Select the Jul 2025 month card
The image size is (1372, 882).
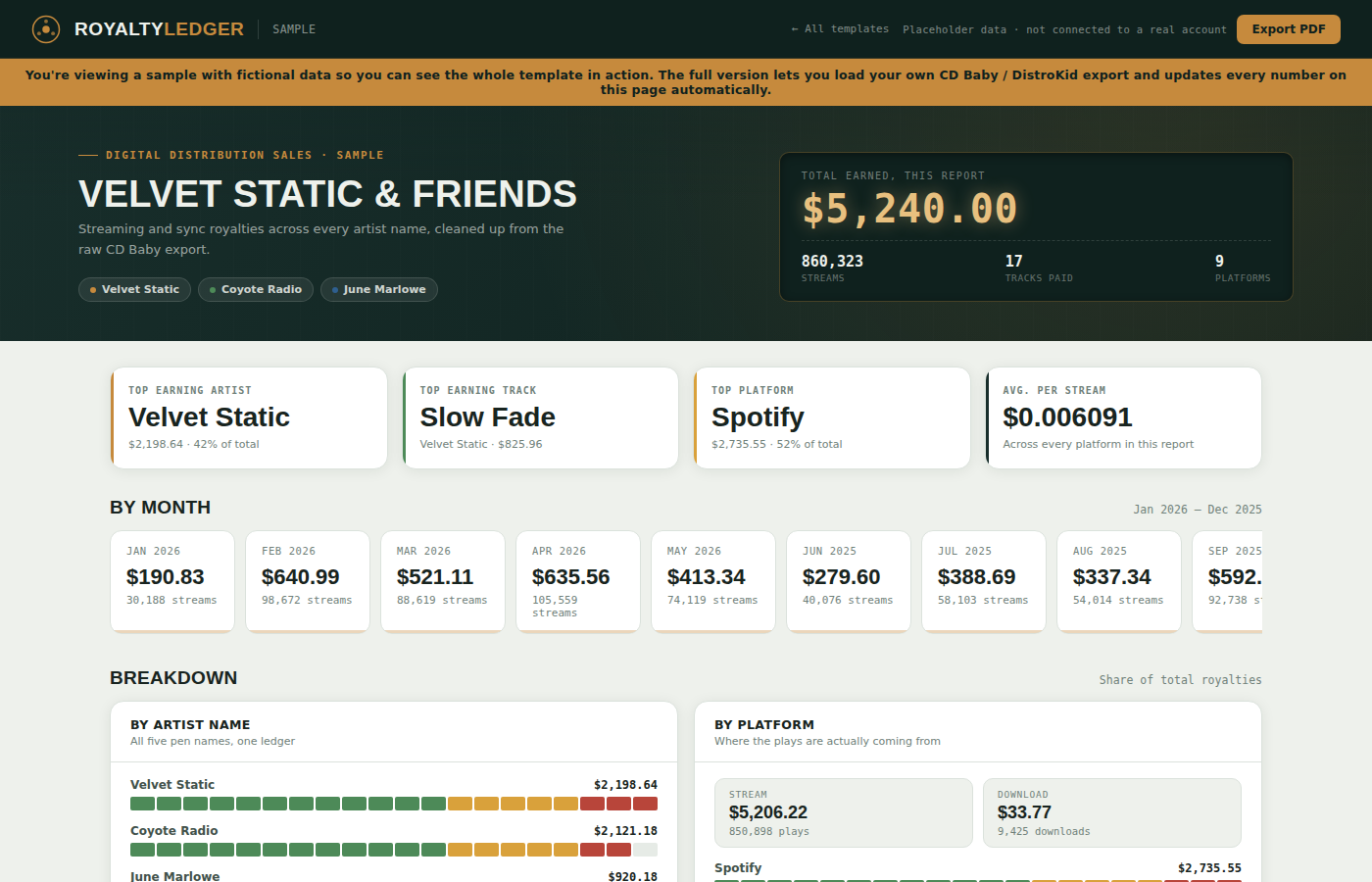(984, 581)
